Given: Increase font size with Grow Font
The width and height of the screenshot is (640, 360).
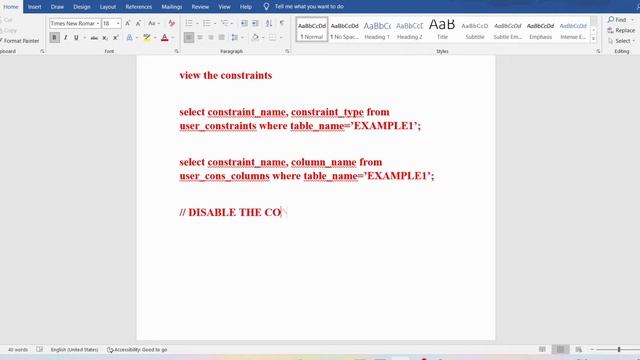Looking at the screenshot, I should [128, 23].
